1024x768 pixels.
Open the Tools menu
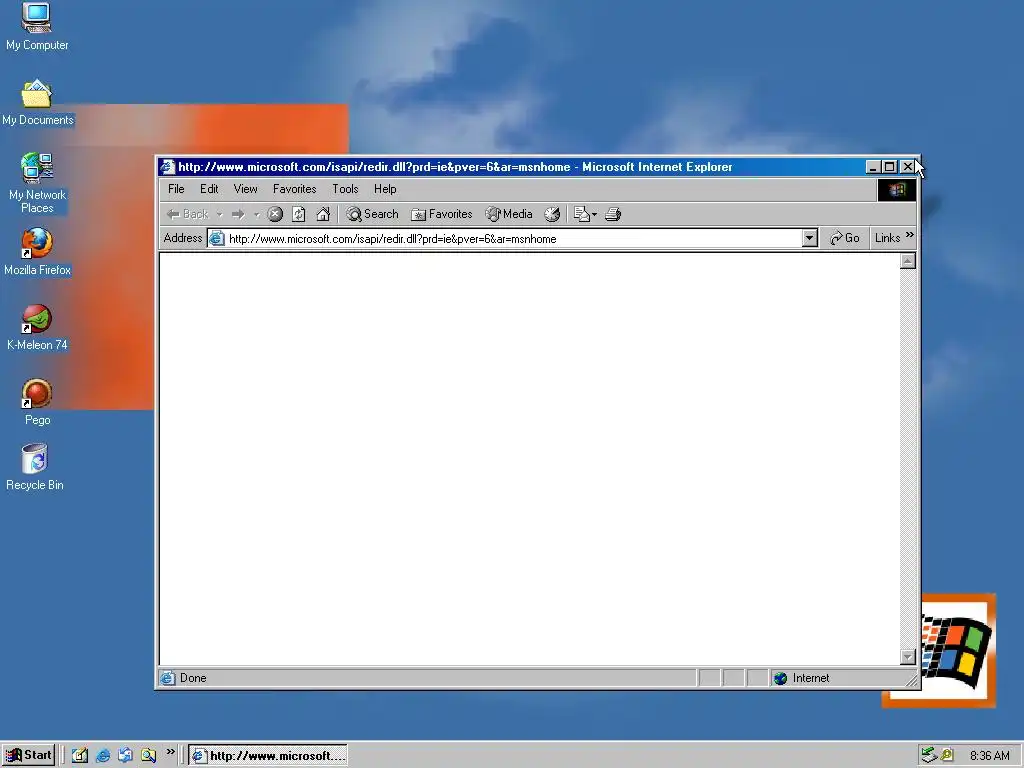[x=345, y=189]
